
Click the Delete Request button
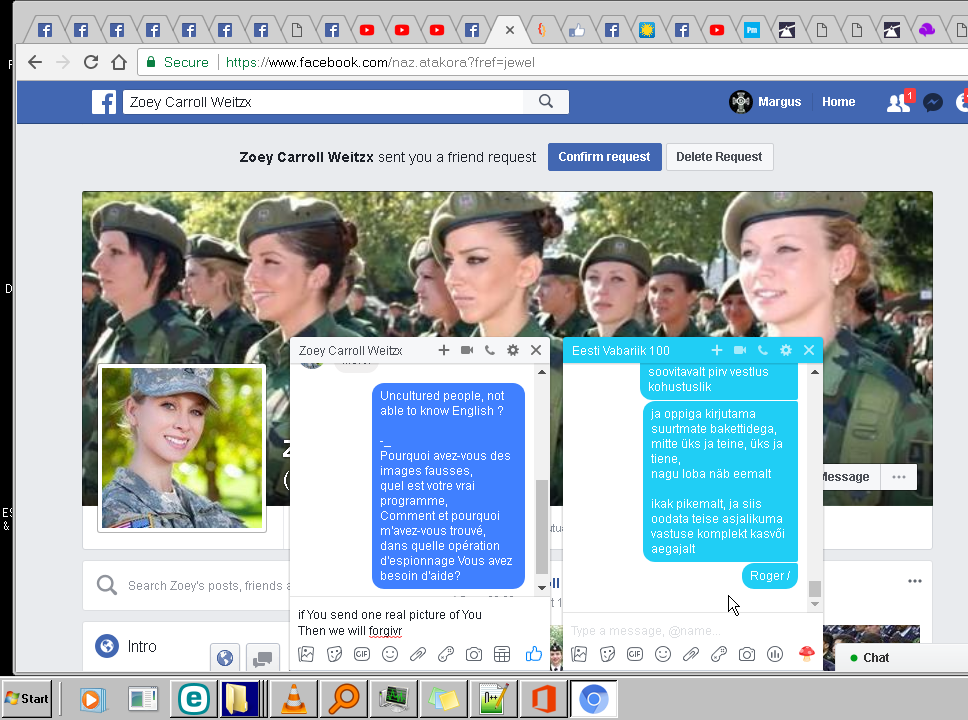pos(719,157)
